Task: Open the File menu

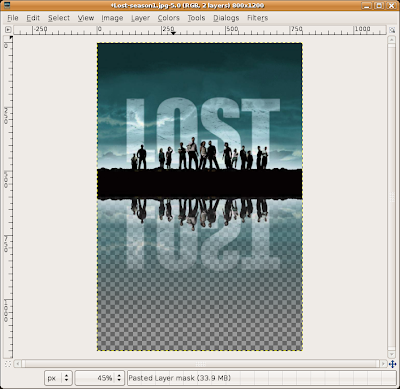Action: pos(13,18)
